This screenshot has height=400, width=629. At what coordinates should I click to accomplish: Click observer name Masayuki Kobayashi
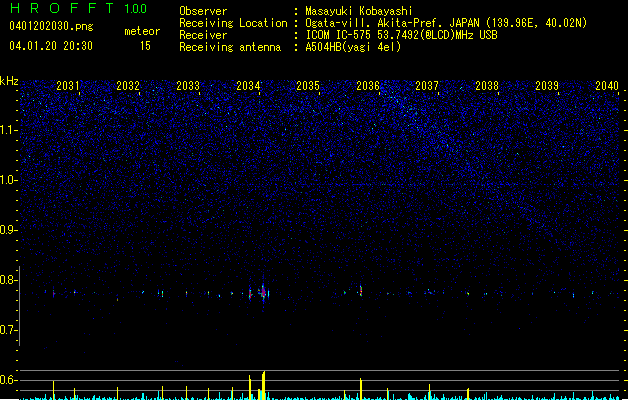359,11
